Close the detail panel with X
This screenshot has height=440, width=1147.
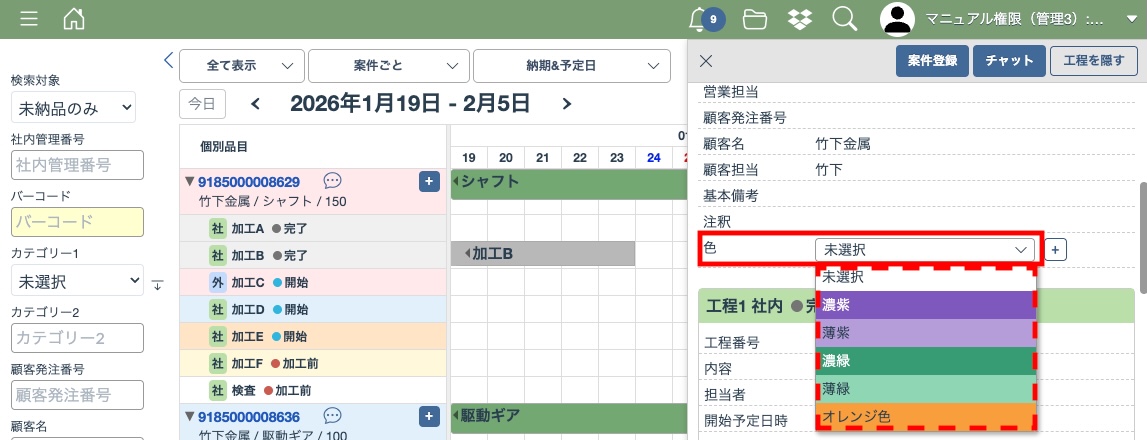[x=706, y=61]
